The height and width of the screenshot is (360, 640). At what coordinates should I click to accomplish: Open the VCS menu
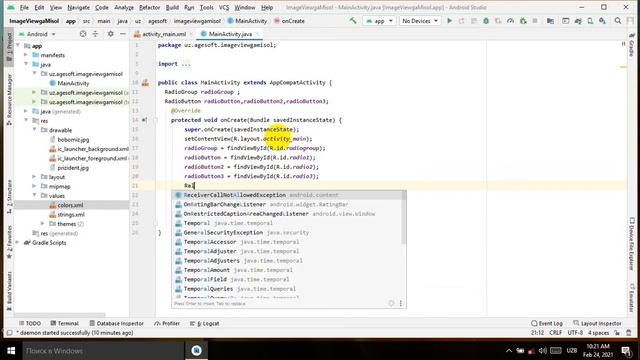tap(224, 7)
